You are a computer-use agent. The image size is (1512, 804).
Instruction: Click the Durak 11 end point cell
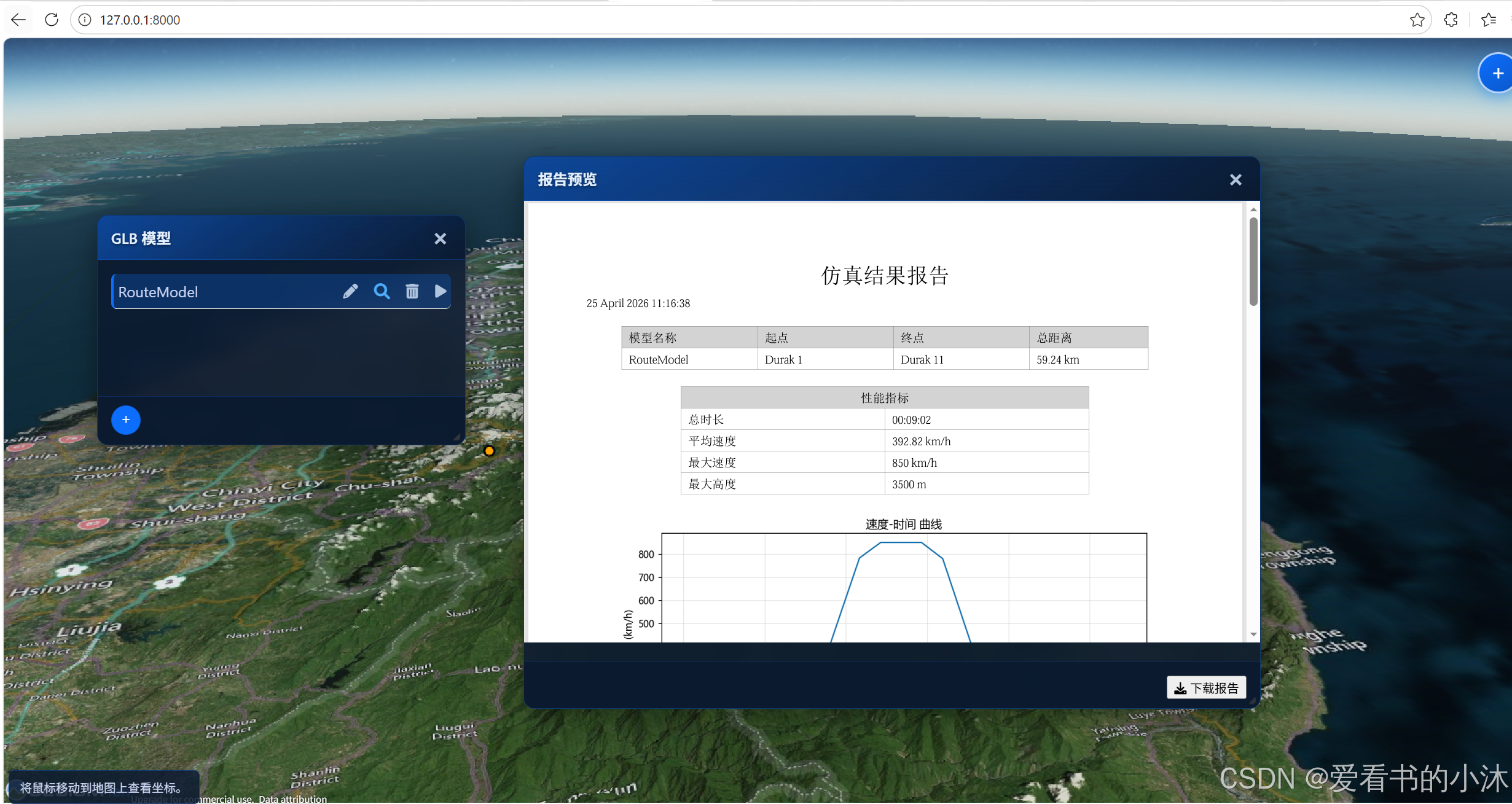[961, 359]
